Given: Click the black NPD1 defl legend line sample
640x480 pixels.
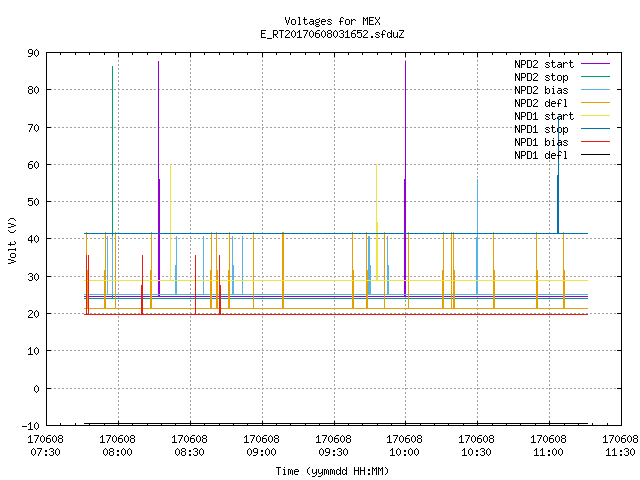Looking at the screenshot, I should click(x=596, y=155).
